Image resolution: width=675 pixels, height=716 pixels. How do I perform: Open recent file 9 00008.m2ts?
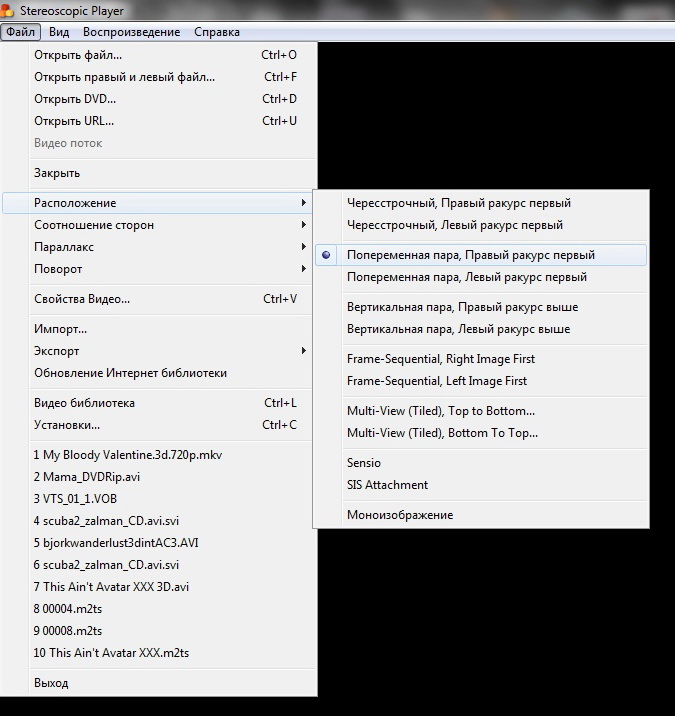click(x=159, y=631)
